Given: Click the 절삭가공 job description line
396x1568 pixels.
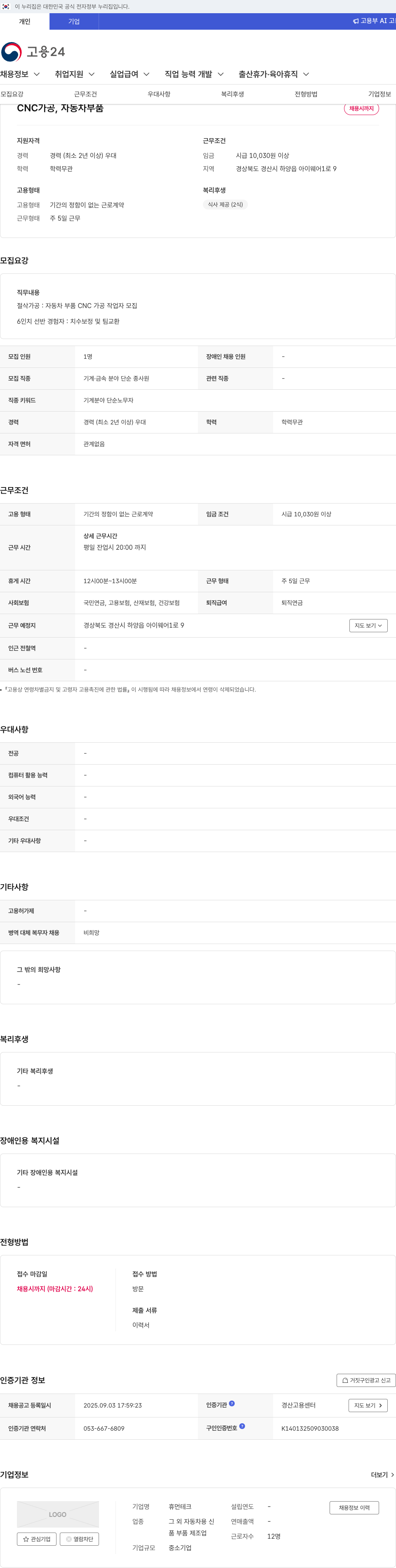Looking at the screenshot, I should [77, 306].
